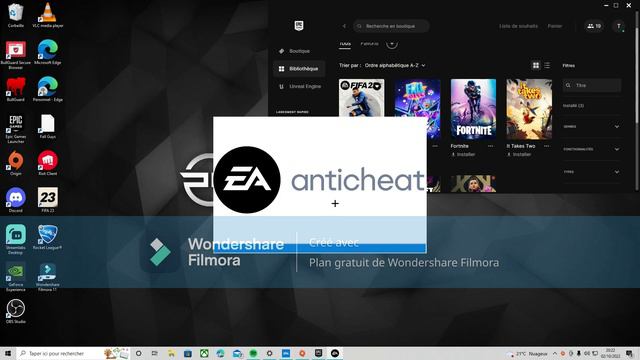Open OBS Studio desktop shortcut
Viewport: 640px width, 360px height.
pos(16,311)
